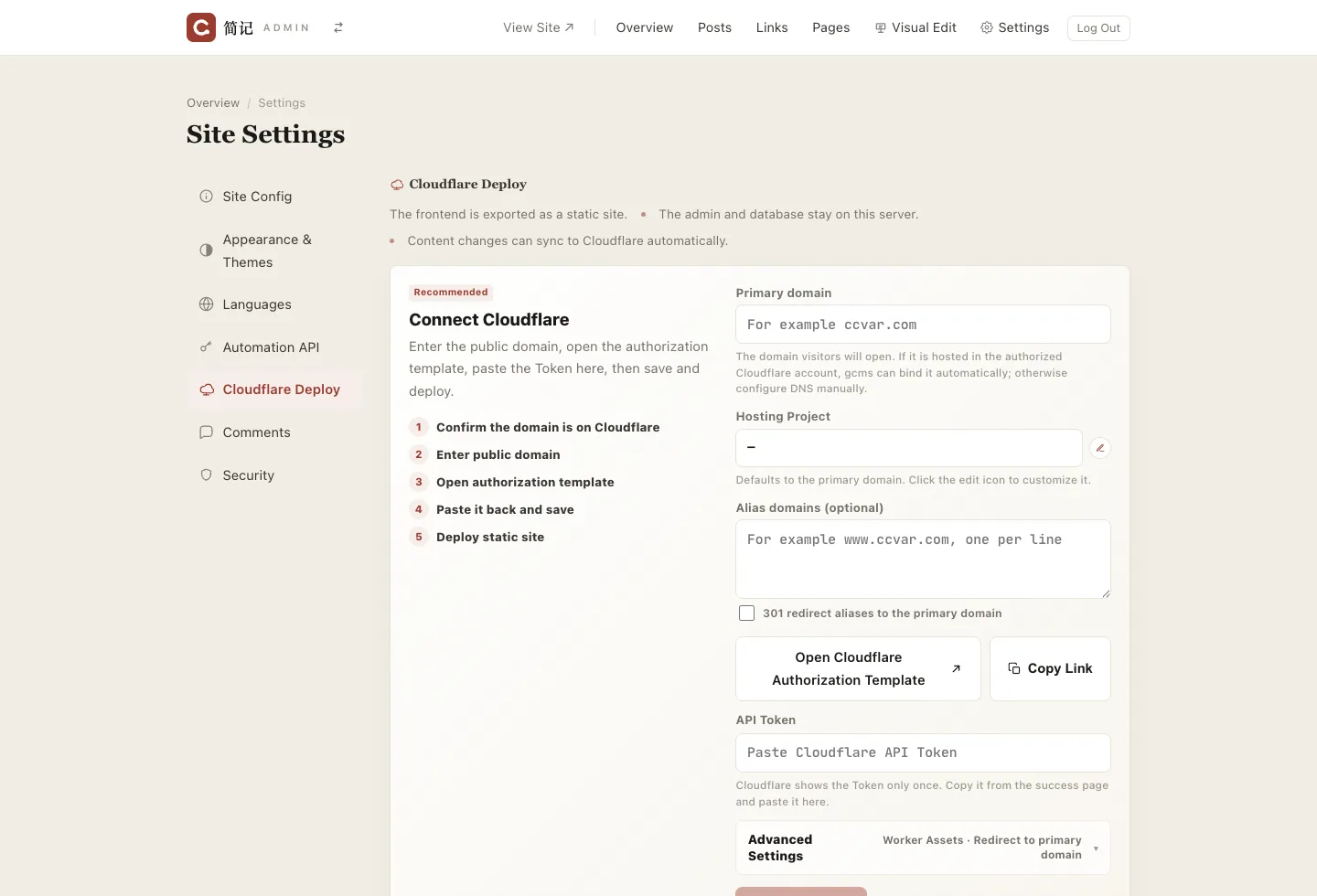Click the half-circle Appearance icon
Viewport: 1317px width, 896px height.
(206, 251)
